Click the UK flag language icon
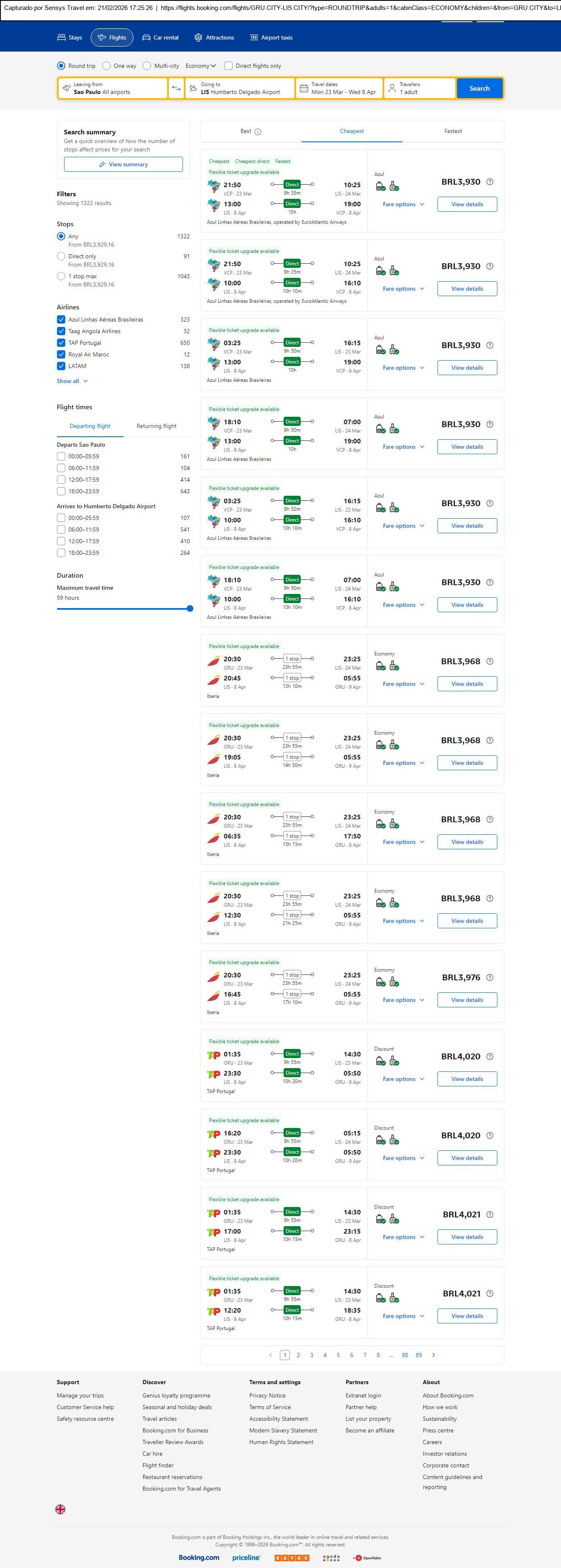The image size is (561, 1568). tap(60, 1509)
